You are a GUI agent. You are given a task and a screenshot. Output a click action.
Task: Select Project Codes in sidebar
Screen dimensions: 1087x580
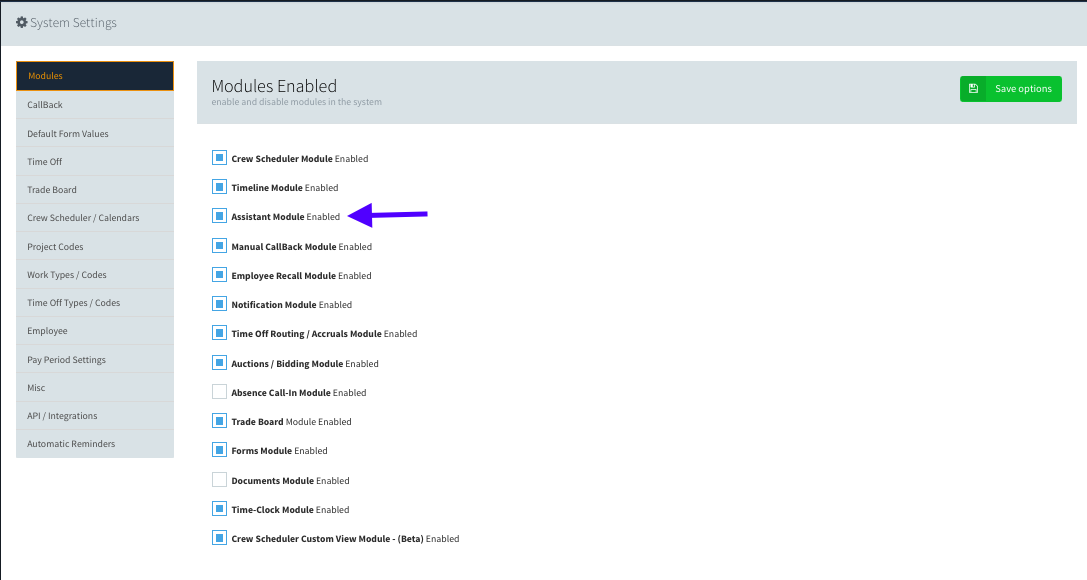(95, 247)
